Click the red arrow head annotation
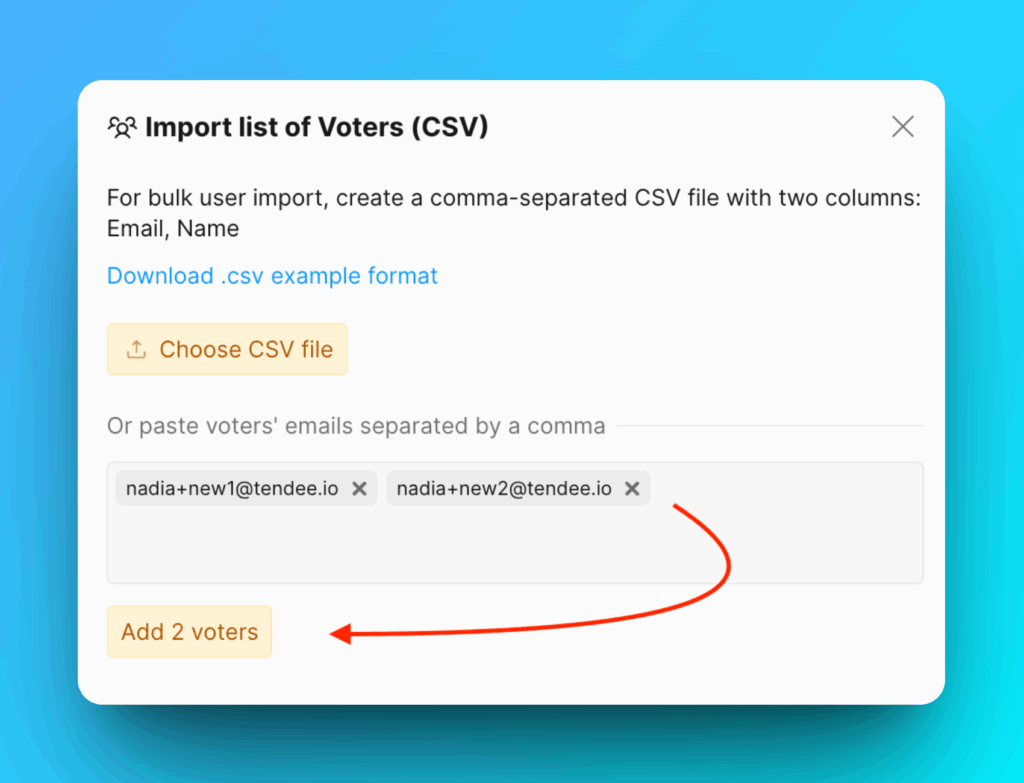Screen dimensions: 1024x783 pos(342,634)
